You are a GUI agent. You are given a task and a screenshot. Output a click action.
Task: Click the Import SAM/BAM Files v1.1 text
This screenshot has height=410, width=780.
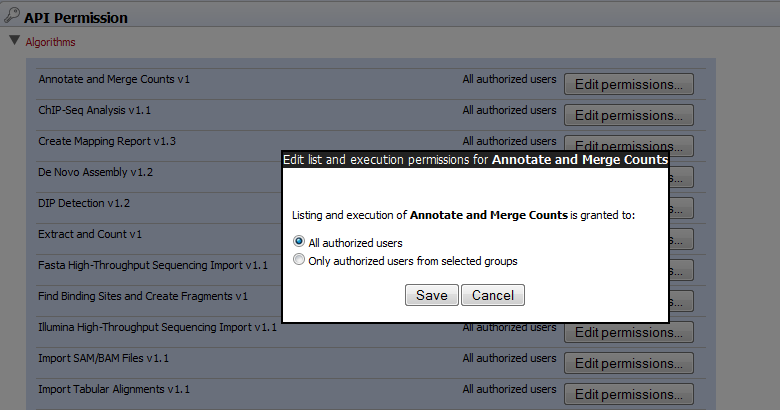[x=103, y=358]
